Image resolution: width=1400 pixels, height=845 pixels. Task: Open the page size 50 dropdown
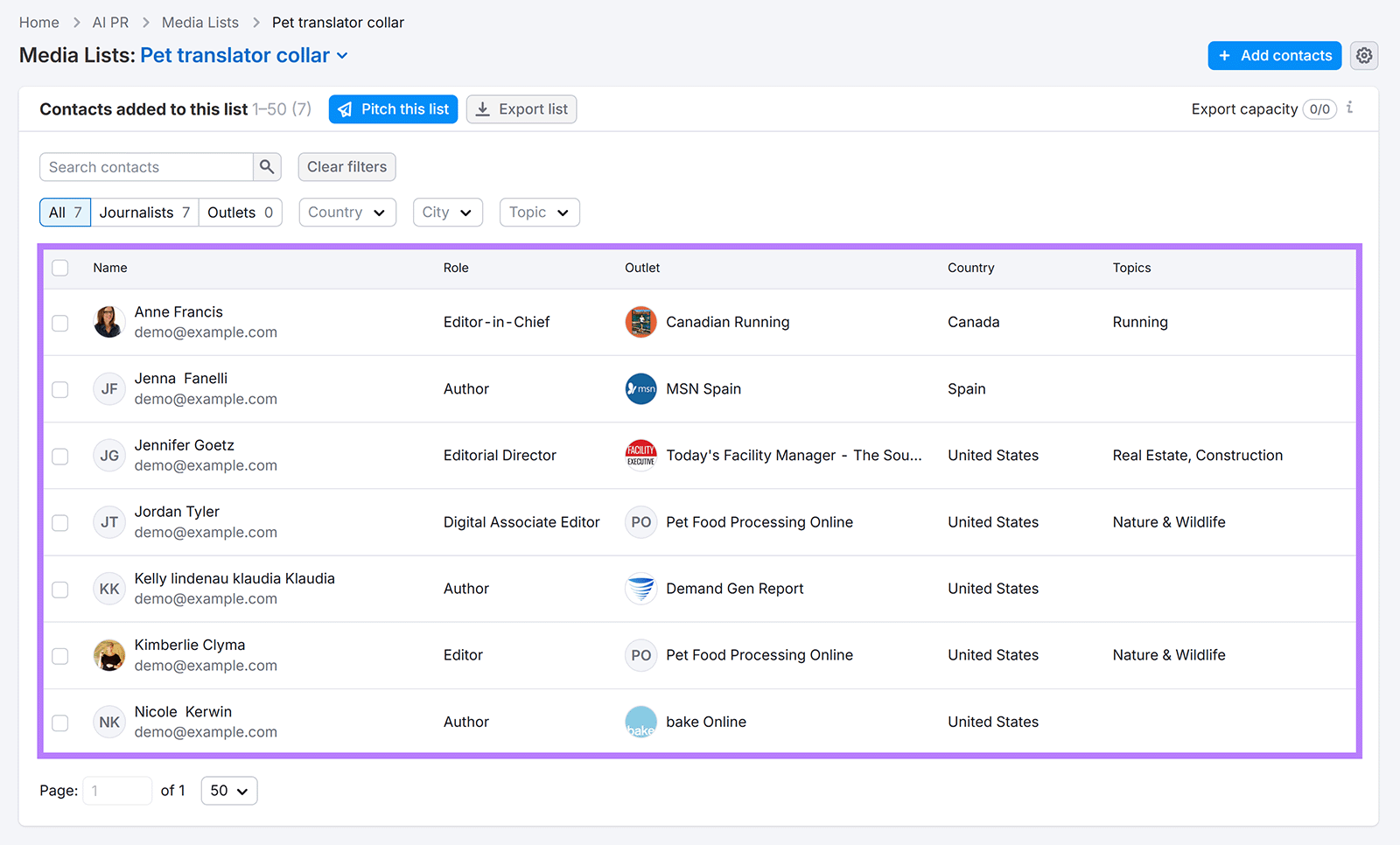coord(228,791)
